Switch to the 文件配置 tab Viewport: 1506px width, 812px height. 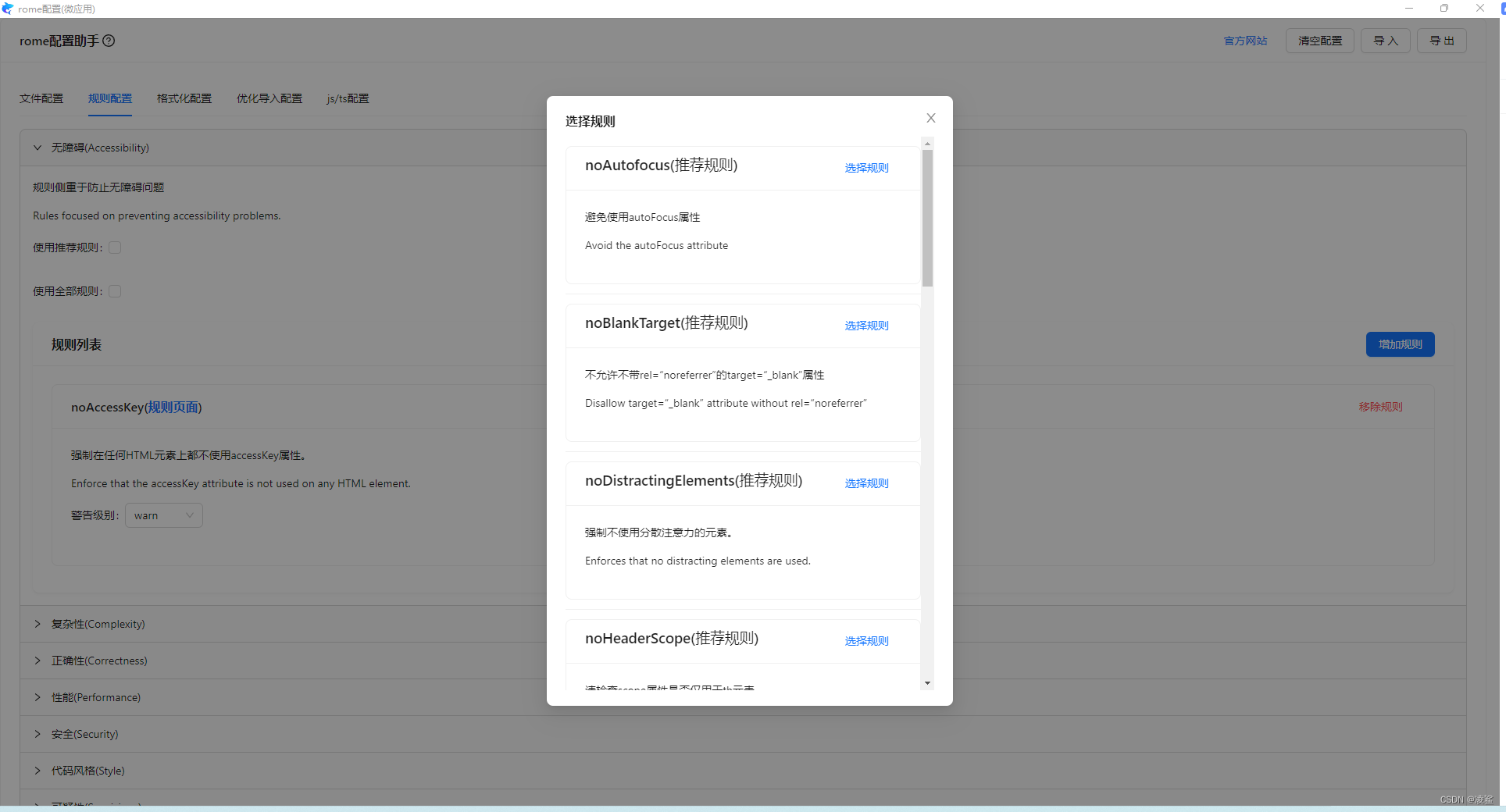[x=41, y=98]
